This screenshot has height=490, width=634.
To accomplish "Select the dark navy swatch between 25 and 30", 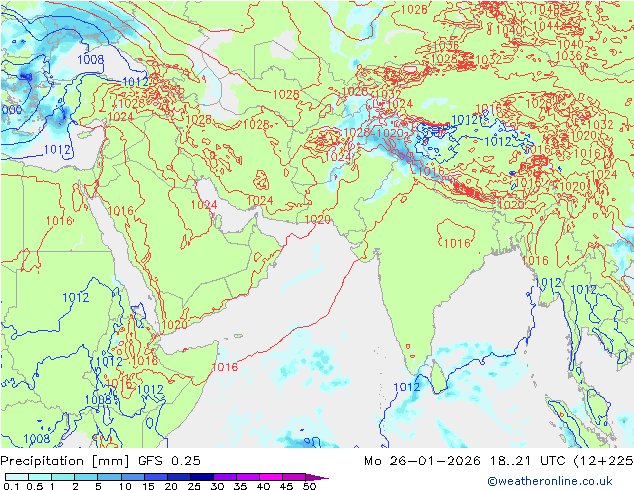I will tap(202, 477).
